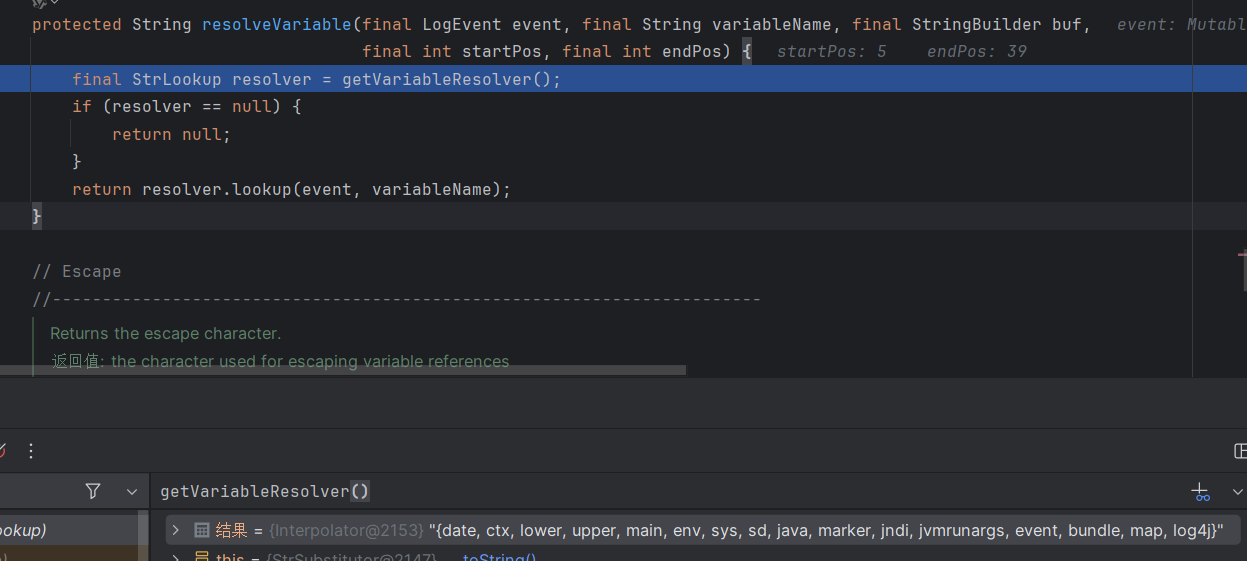Click the 返回值 return-value doc line
Screen dimensions: 1247x561
[280, 361]
